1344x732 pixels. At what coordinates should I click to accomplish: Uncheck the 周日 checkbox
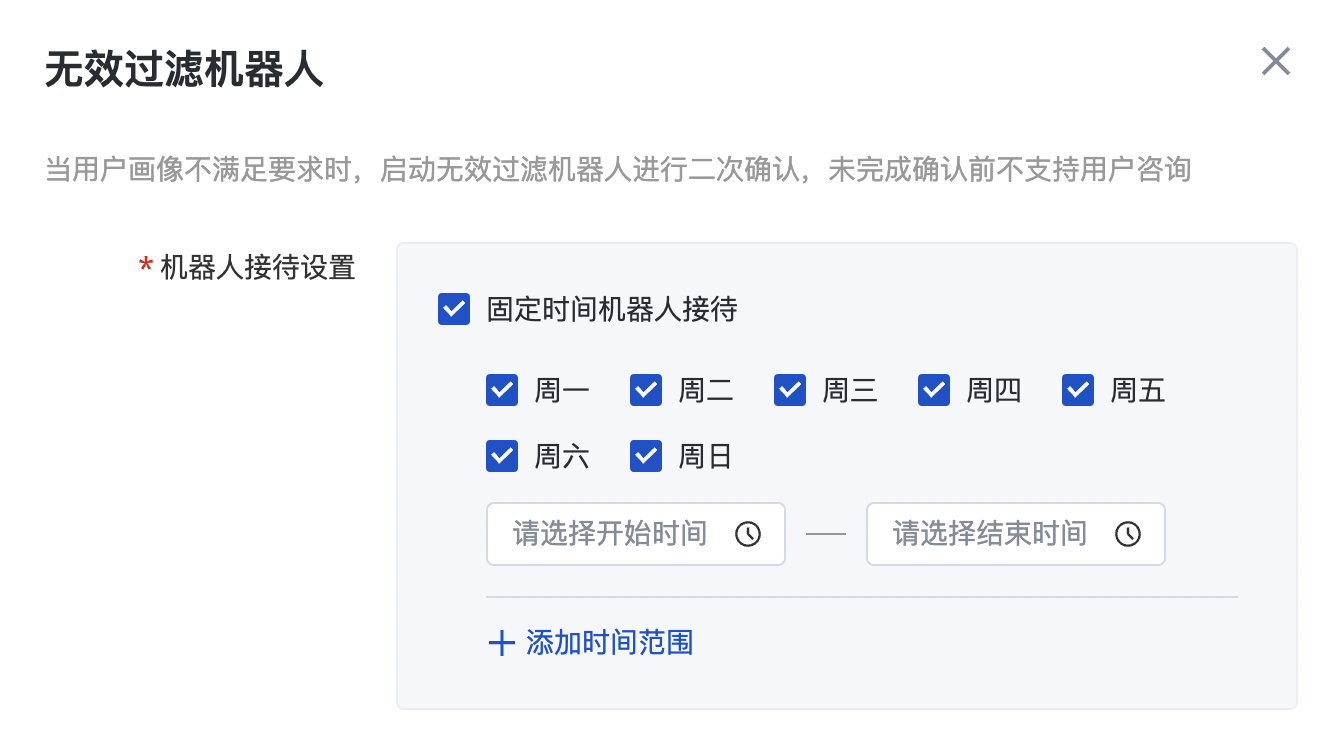point(646,456)
